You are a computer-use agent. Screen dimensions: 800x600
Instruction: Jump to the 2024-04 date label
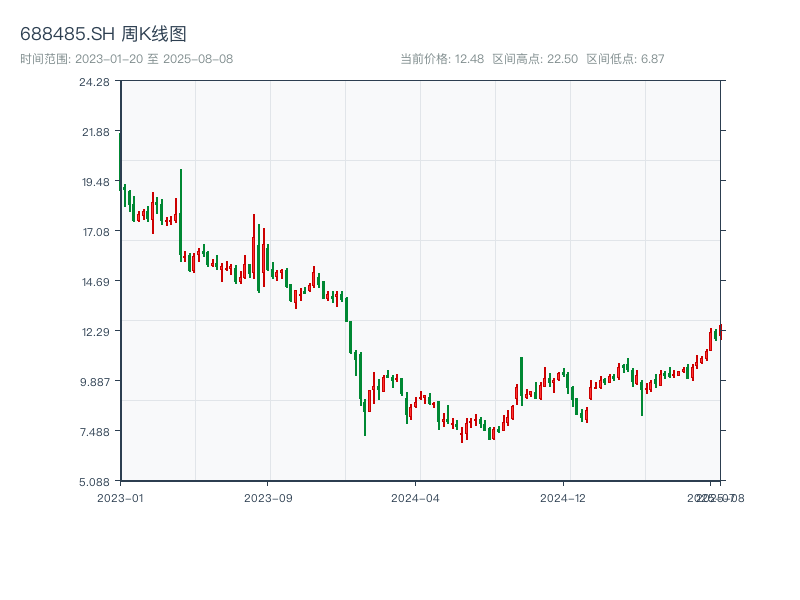coord(416,497)
